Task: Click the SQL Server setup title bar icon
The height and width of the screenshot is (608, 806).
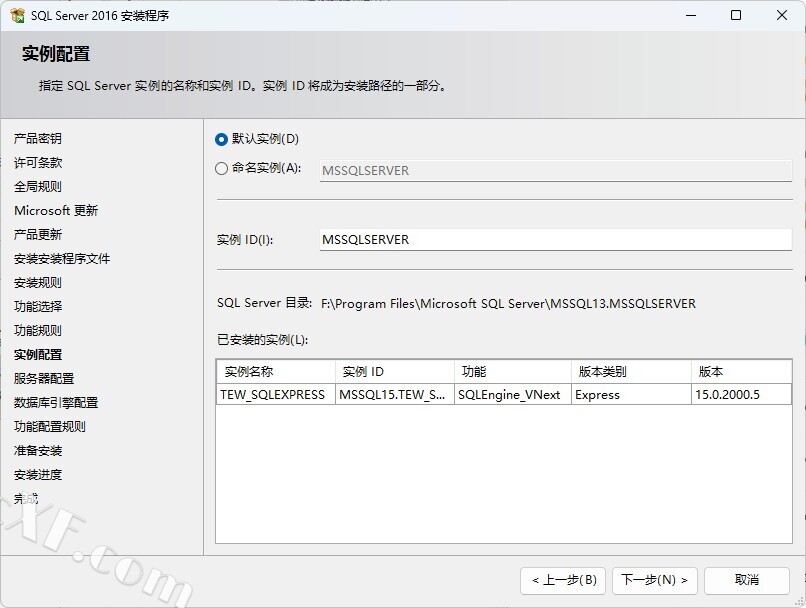Action: pyautogui.click(x=17, y=15)
